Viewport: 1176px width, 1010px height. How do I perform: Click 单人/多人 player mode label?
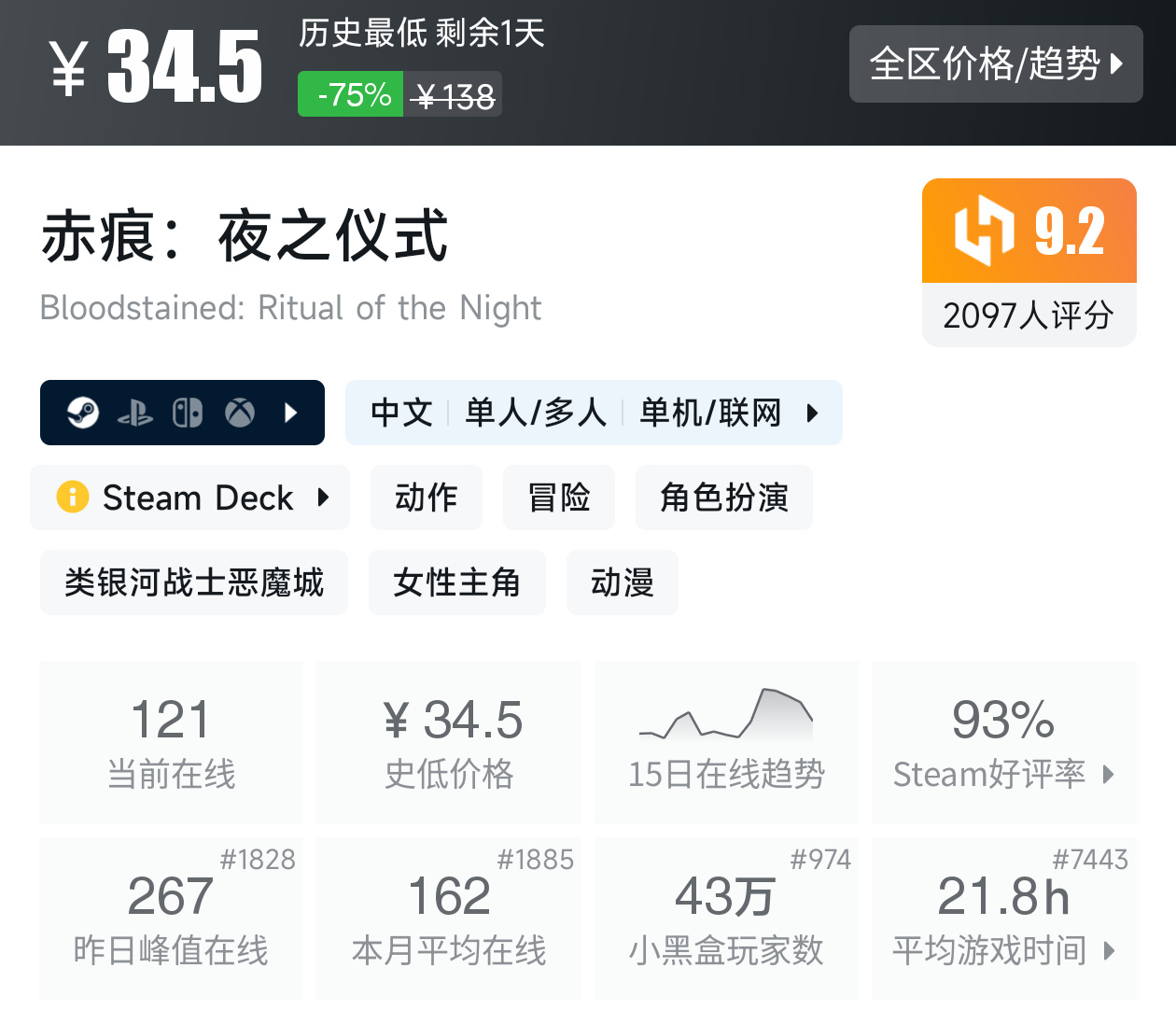[x=536, y=413]
